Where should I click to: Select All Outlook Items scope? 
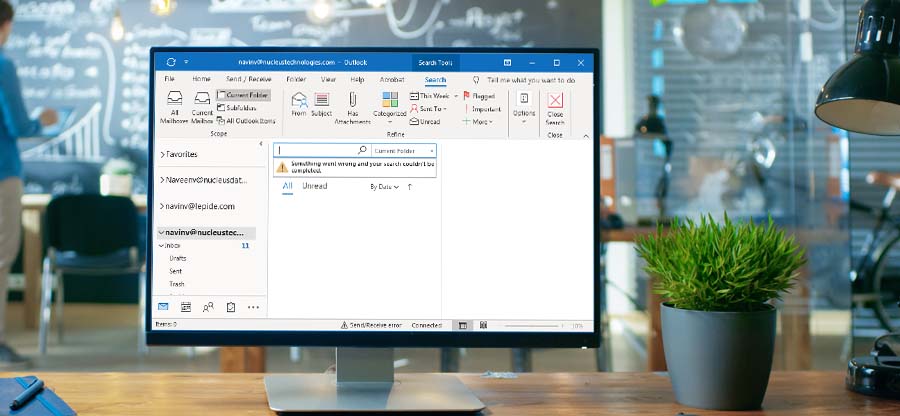[246, 120]
